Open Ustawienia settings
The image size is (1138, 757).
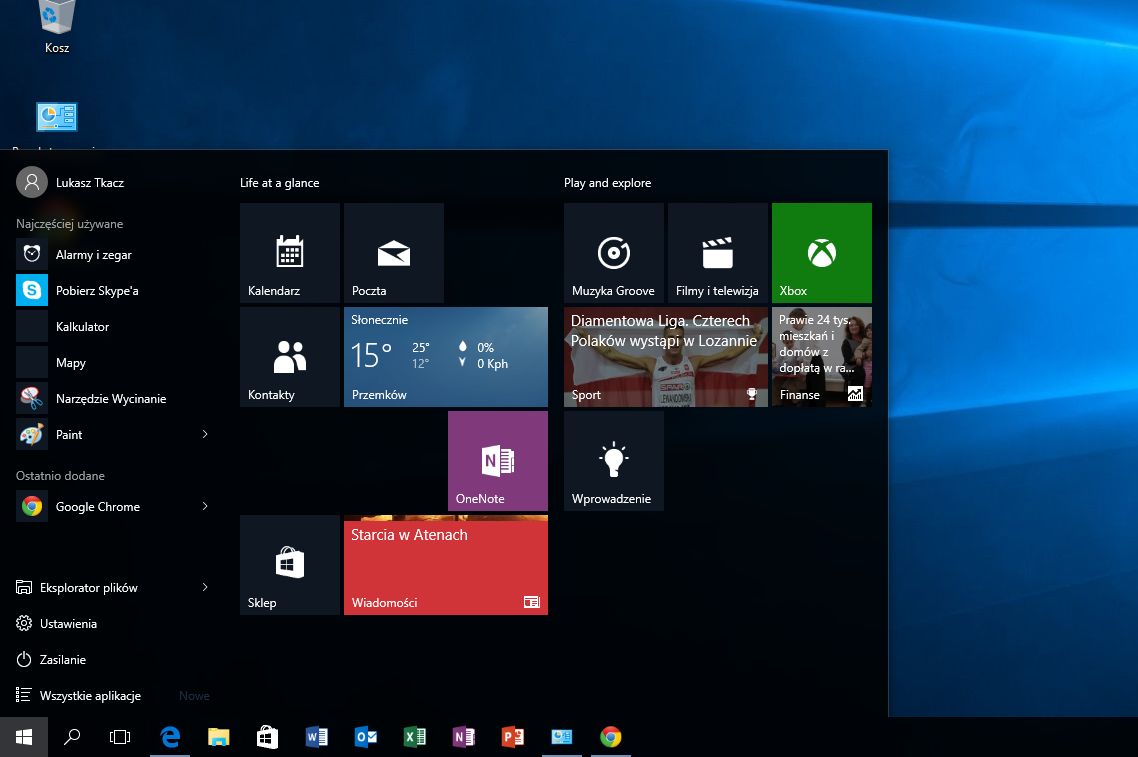pyautogui.click(x=68, y=624)
